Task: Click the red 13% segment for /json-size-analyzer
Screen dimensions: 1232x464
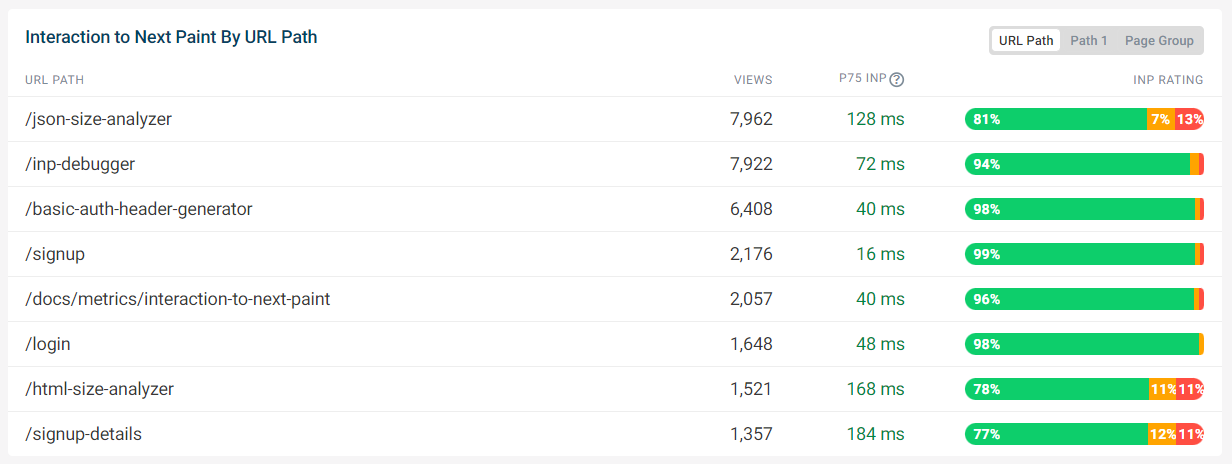Action: [x=1189, y=119]
